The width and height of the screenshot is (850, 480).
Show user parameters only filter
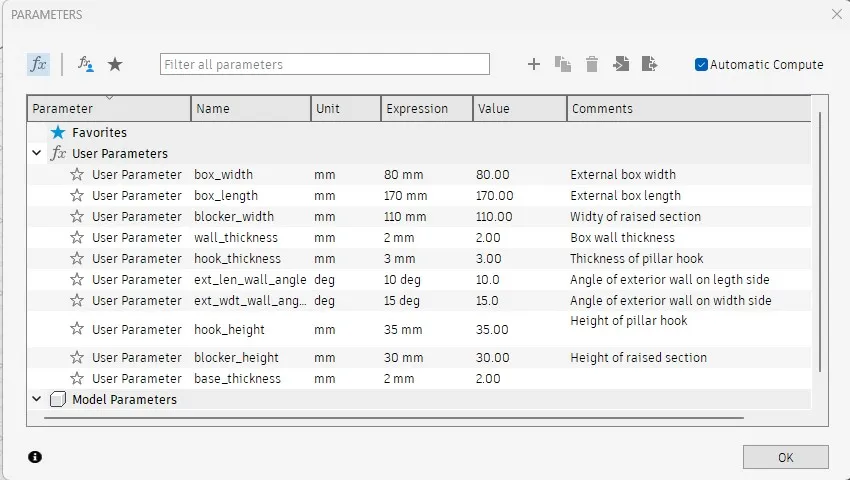point(86,64)
